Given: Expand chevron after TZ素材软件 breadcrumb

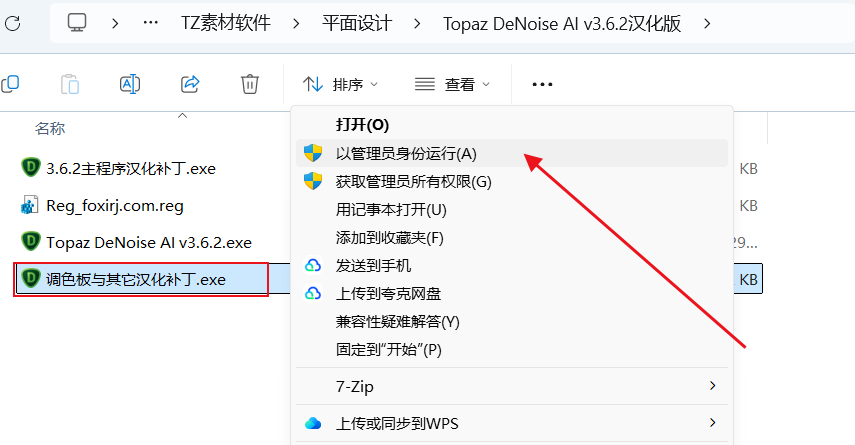Looking at the screenshot, I should [296, 23].
